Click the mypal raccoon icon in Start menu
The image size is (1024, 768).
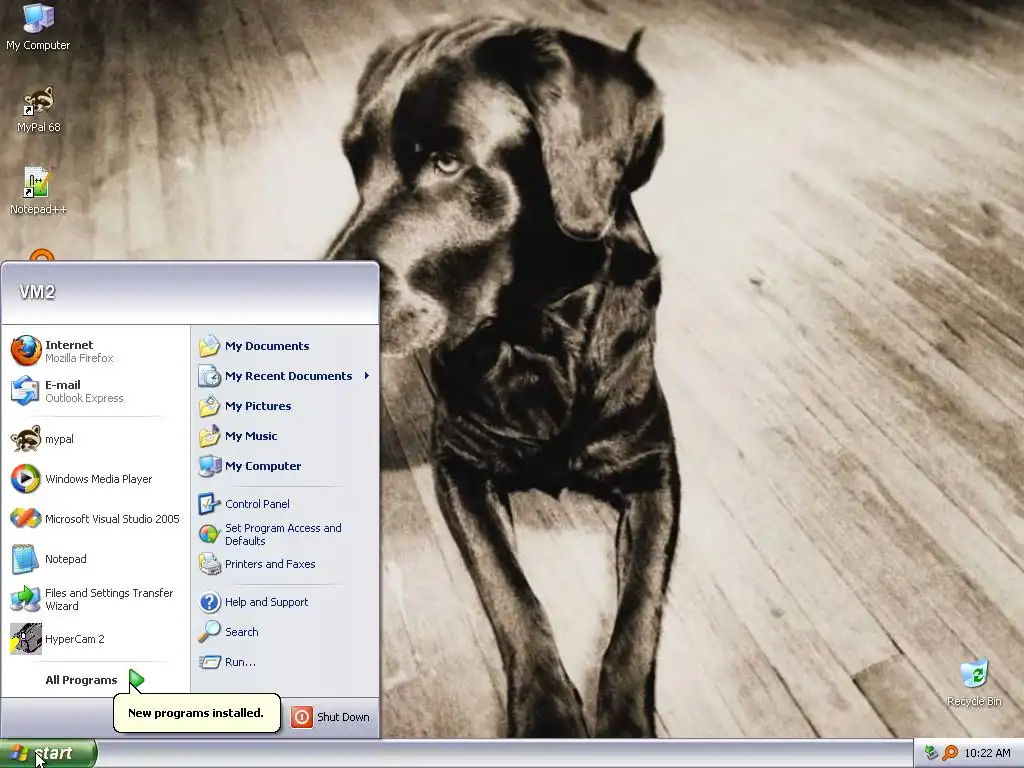click(25, 439)
